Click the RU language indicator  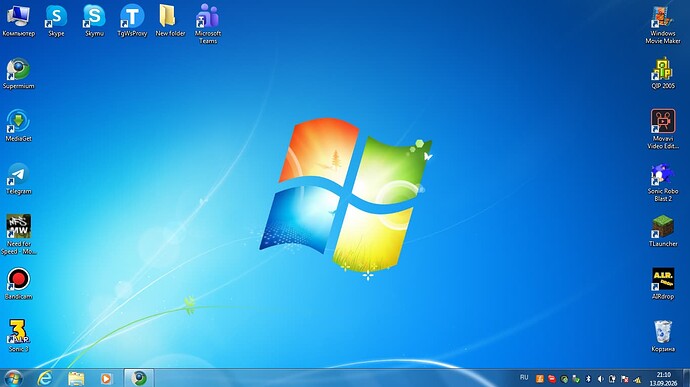click(524, 378)
